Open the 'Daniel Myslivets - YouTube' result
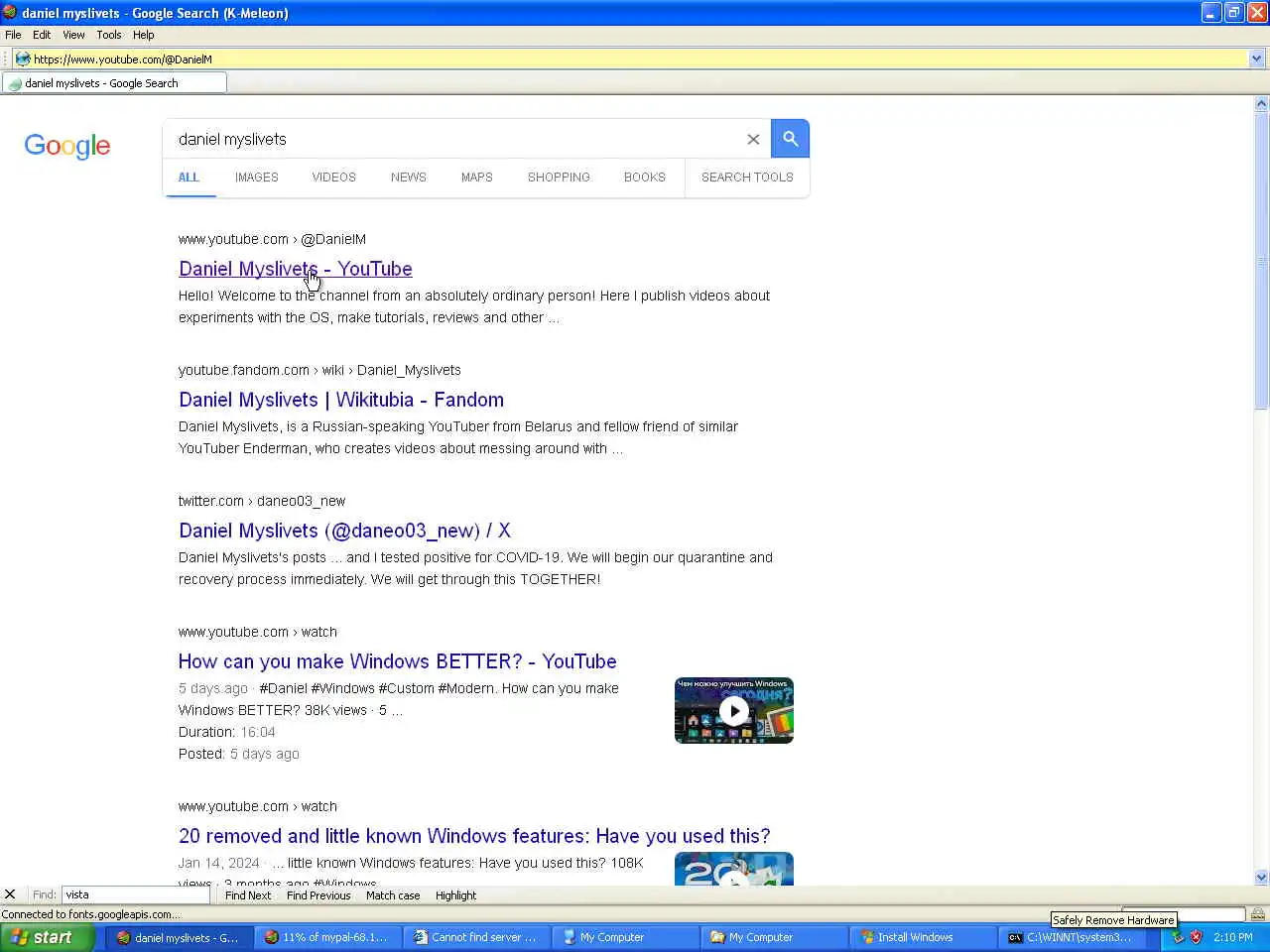The width and height of the screenshot is (1270, 952). point(296,269)
